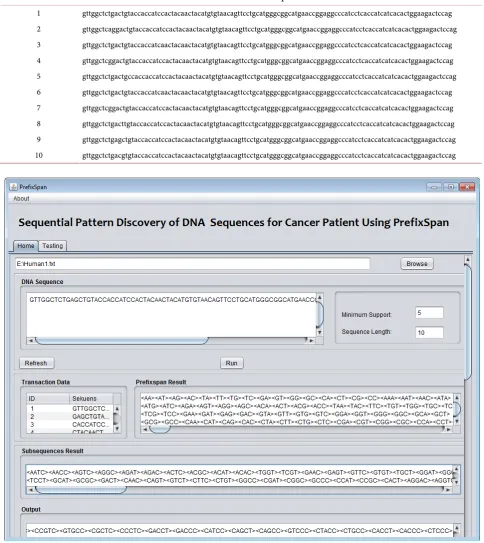Screen dimensions: 484x543
Task: Click Subsequences Result scroll right arrow
Action: point(449,490)
